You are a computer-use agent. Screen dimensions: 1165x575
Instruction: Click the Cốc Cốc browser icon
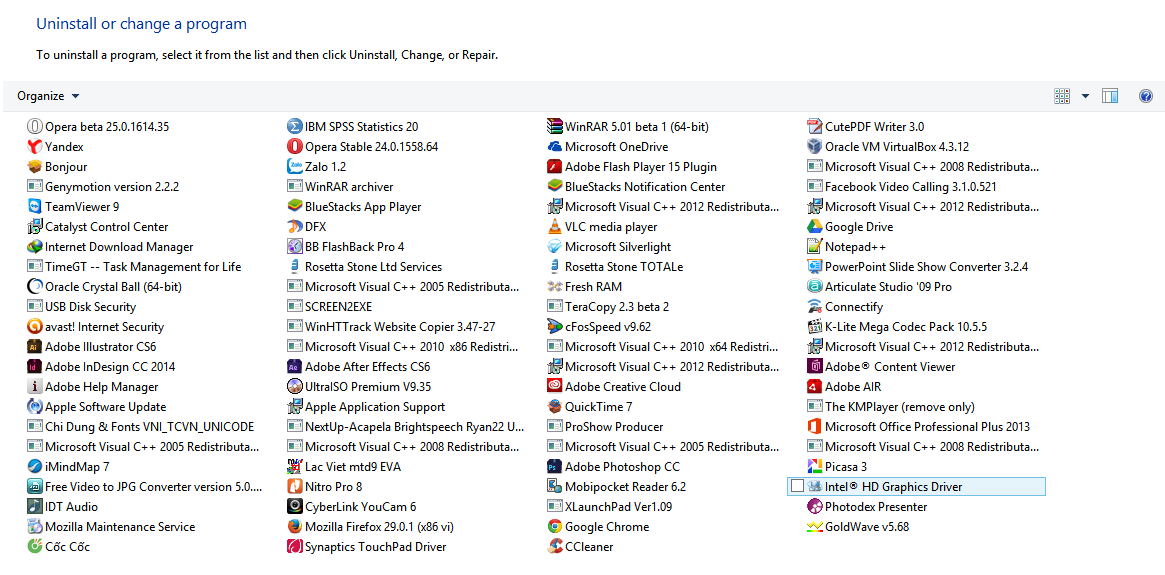[x=34, y=548]
